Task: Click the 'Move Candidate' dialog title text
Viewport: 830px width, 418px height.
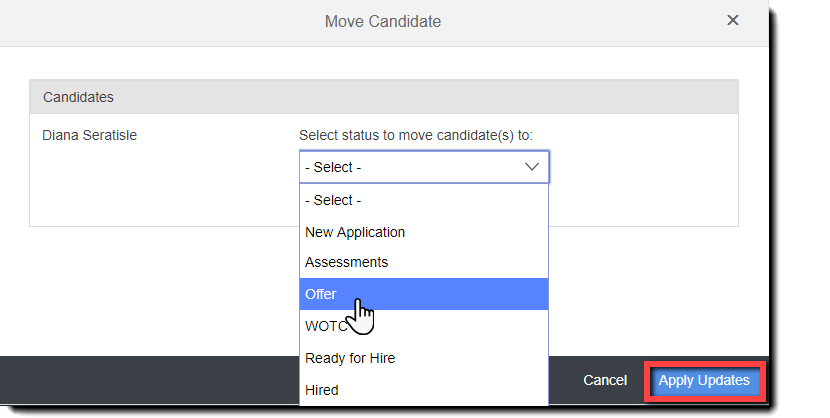Action: point(383,21)
